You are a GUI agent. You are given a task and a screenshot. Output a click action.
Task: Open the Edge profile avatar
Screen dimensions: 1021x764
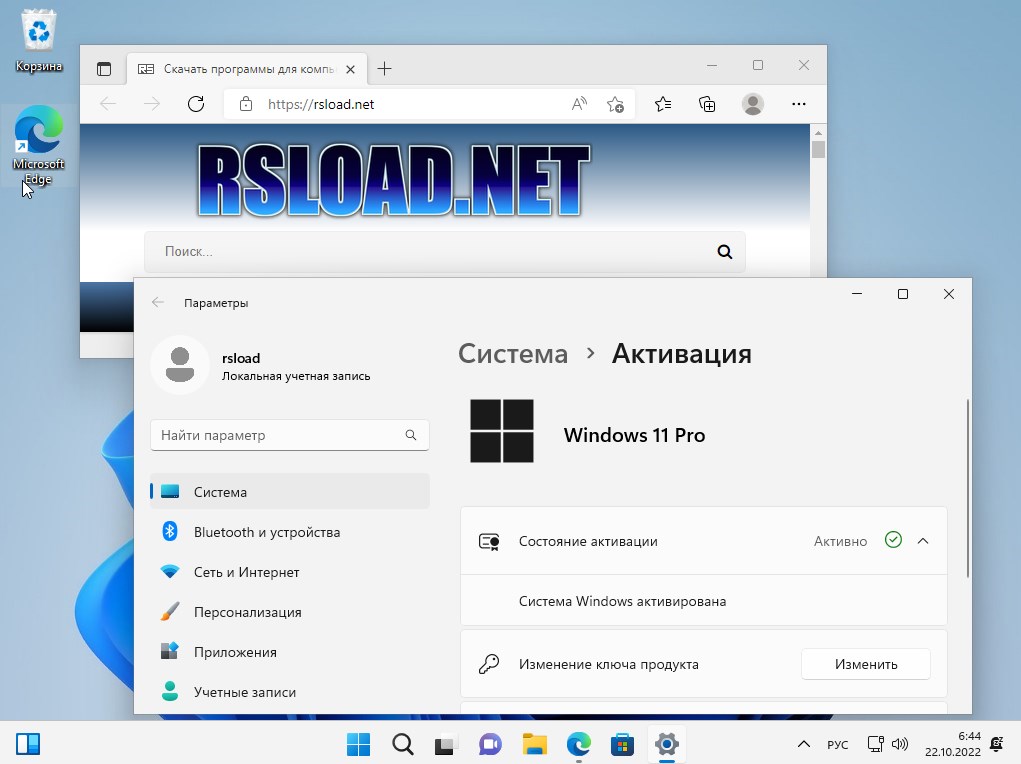pyautogui.click(x=753, y=104)
